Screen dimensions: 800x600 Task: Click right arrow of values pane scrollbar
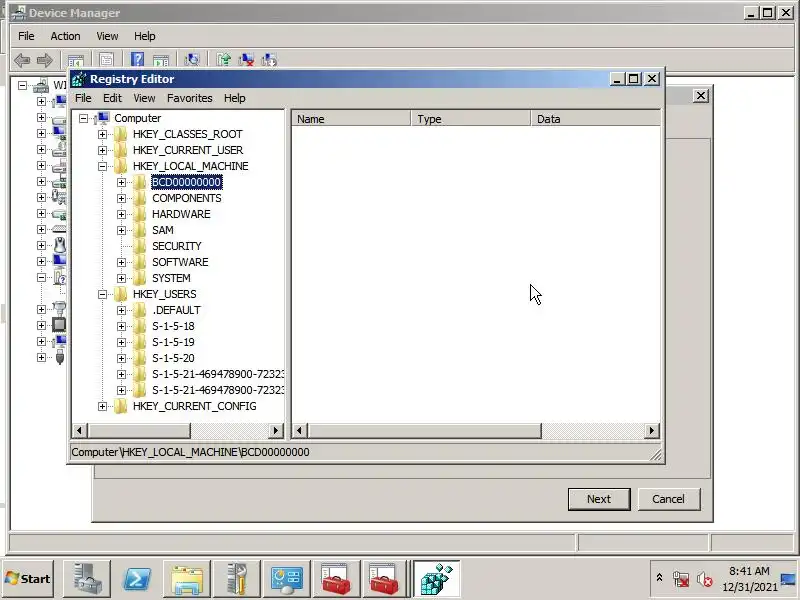point(652,431)
